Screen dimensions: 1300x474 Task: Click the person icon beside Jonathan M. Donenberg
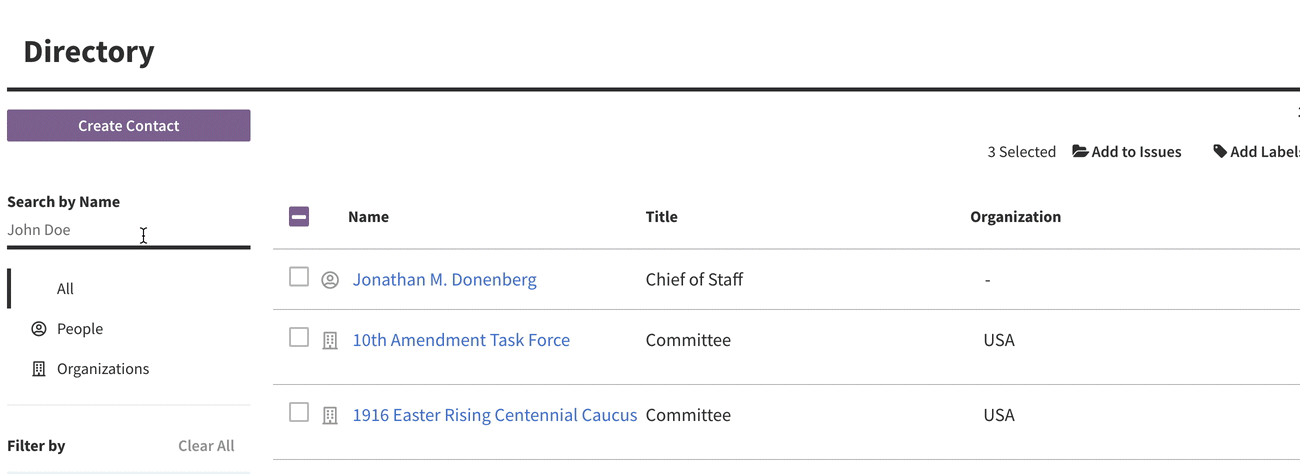(330, 280)
